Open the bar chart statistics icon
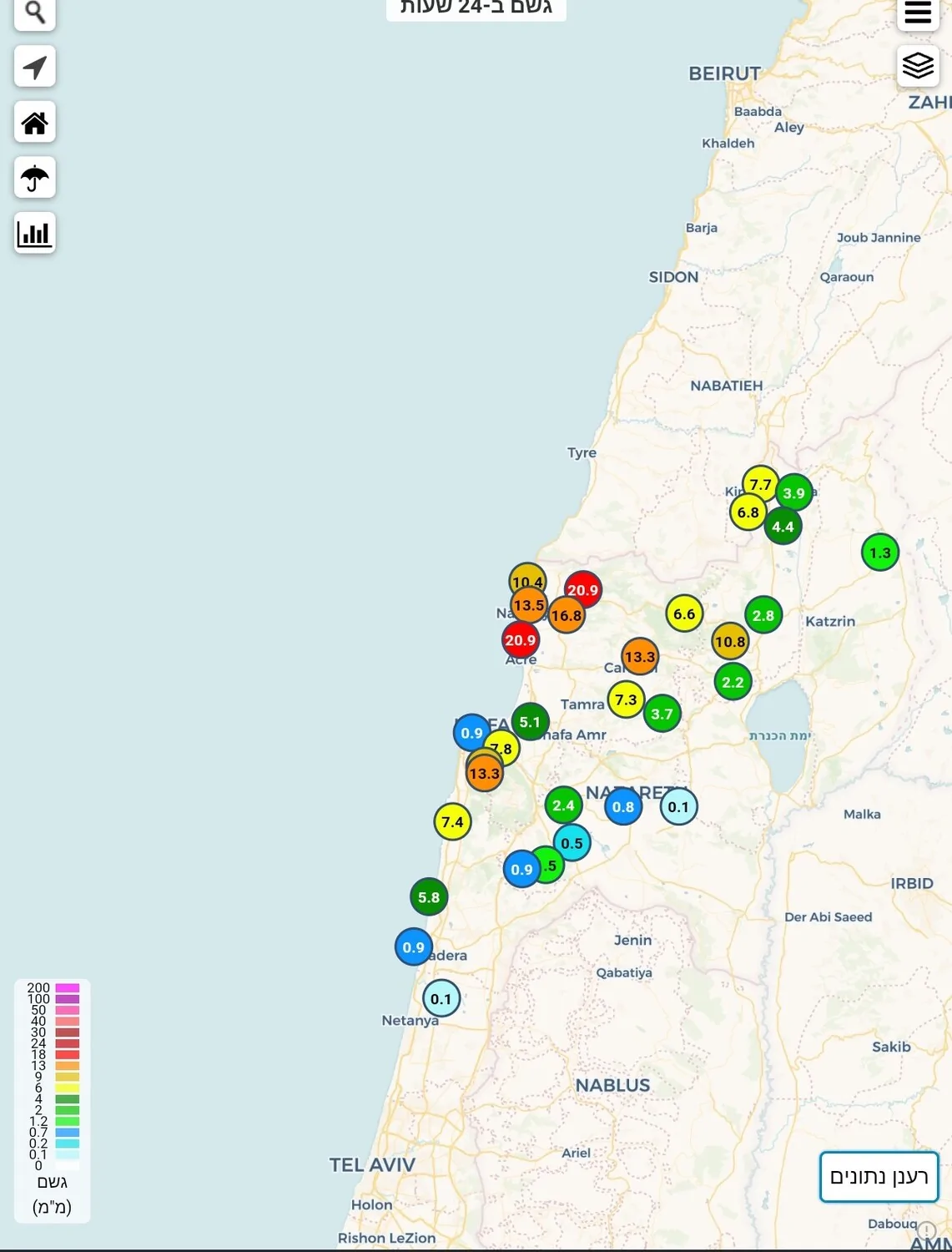 click(x=35, y=233)
